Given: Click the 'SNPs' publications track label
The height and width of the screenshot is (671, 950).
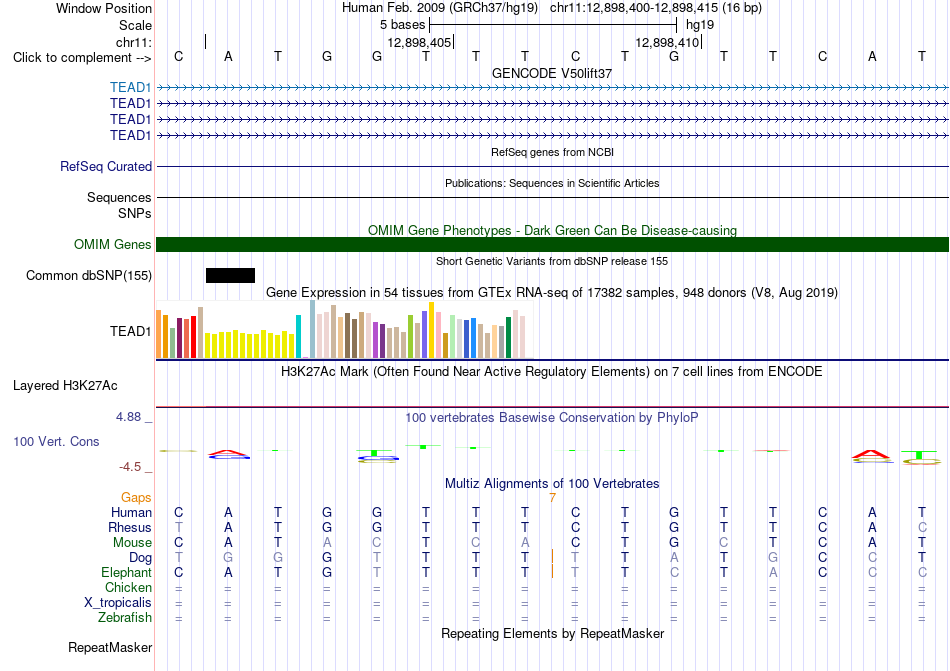Looking at the screenshot, I should (x=135, y=213).
